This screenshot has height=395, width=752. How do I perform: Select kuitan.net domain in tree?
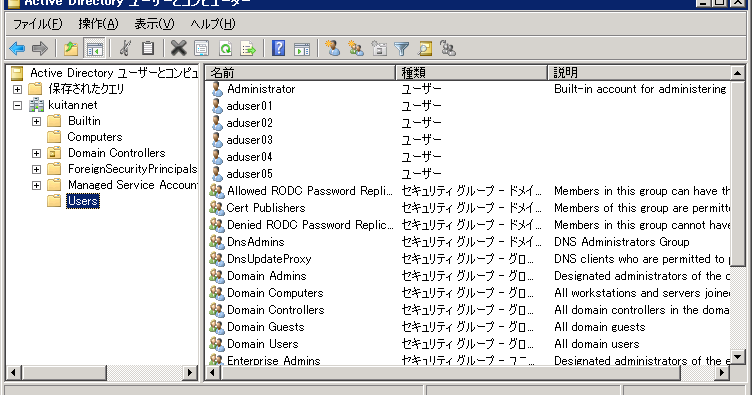tap(73, 105)
